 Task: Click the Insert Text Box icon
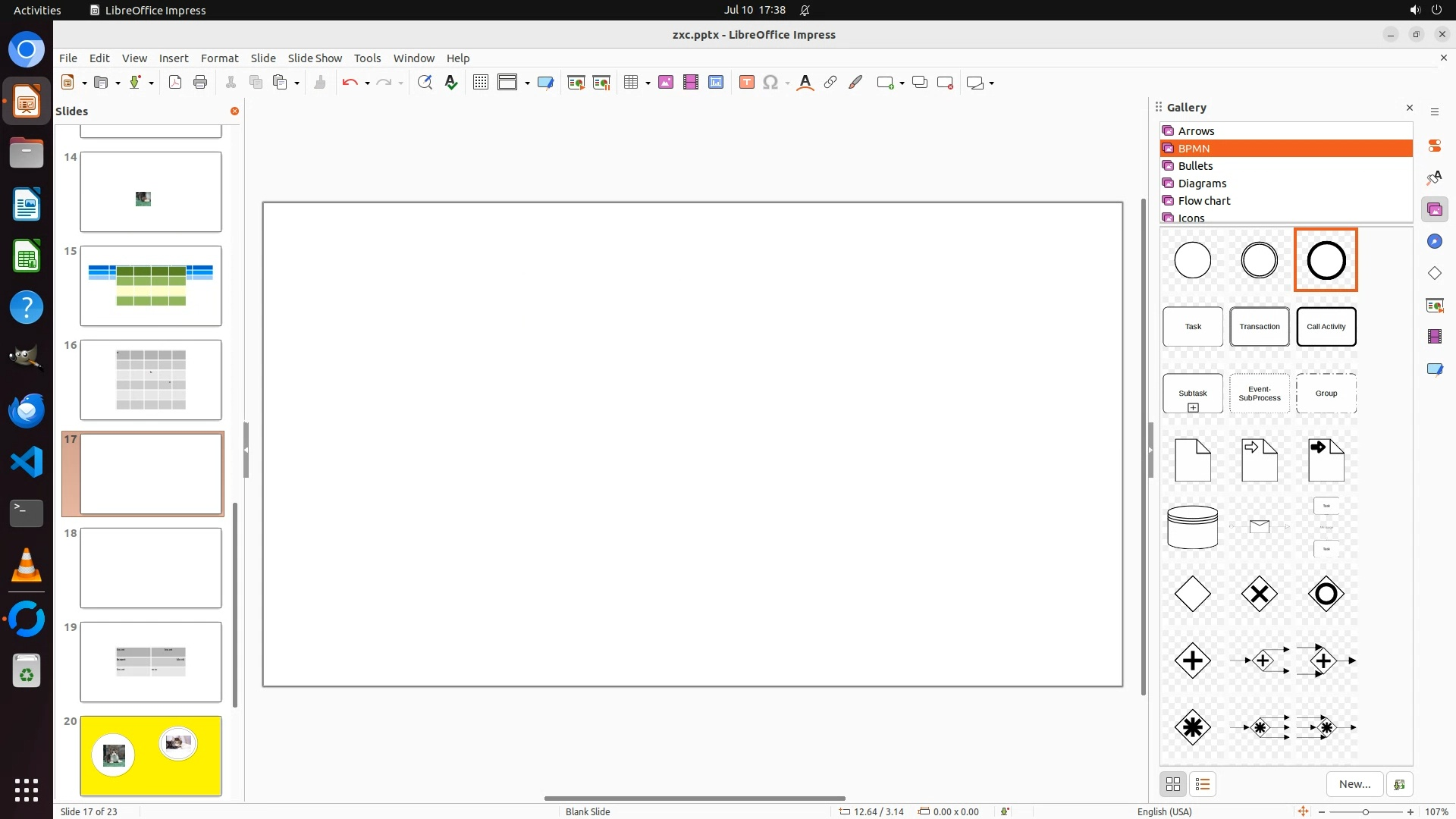tap(747, 83)
